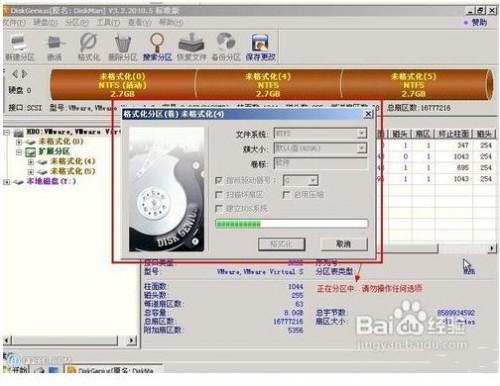
Task: Open the 文件(F) menu
Action: tap(14, 22)
